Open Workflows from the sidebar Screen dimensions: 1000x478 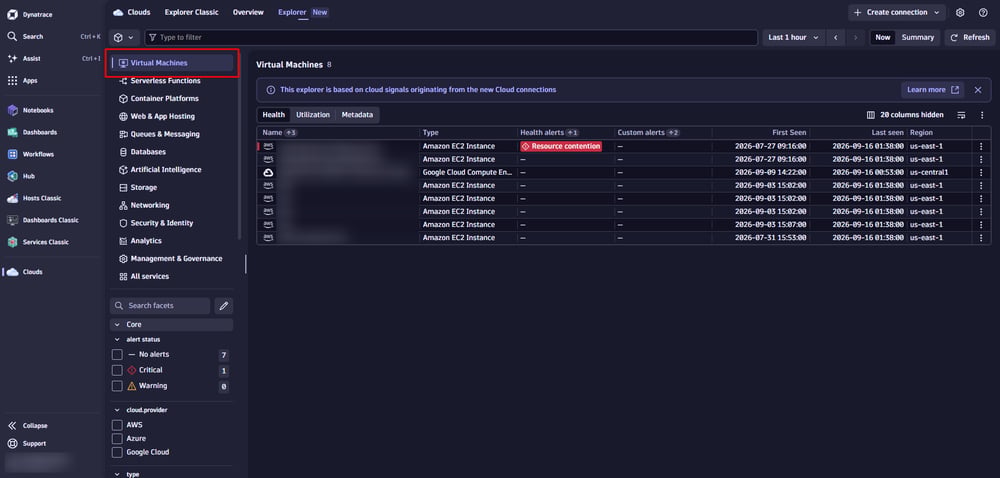31,154
